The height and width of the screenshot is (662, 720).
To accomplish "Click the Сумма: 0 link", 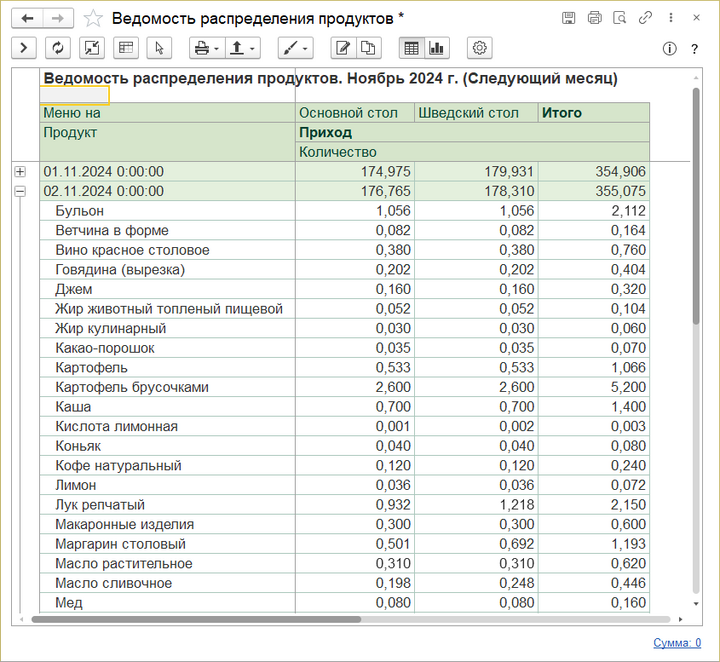I will (677, 643).
